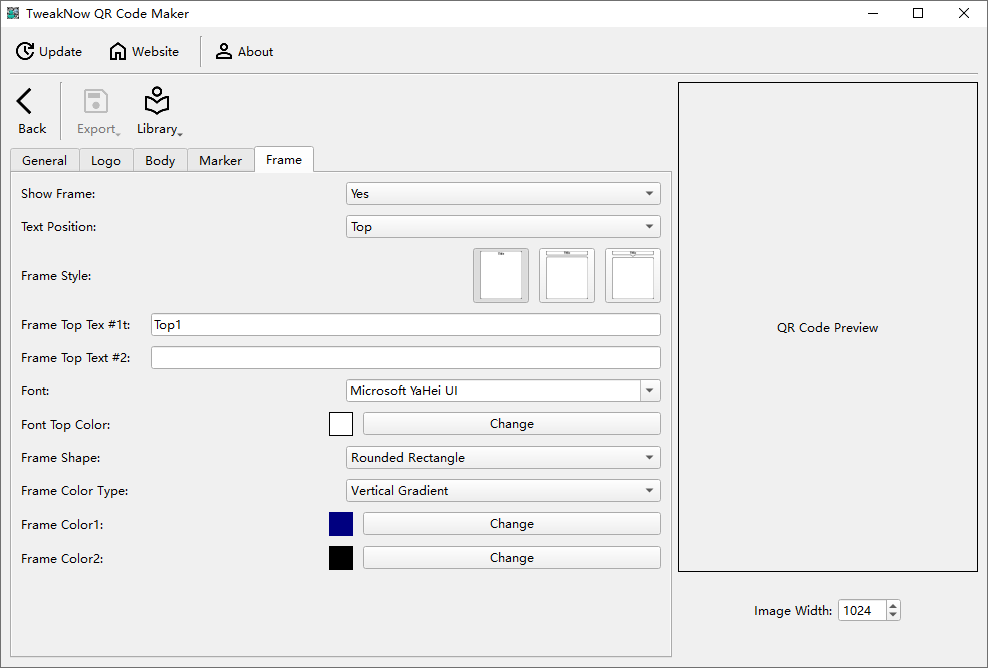Click Change button for Font Top Color
988x668 pixels.
click(x=511, y=424)
